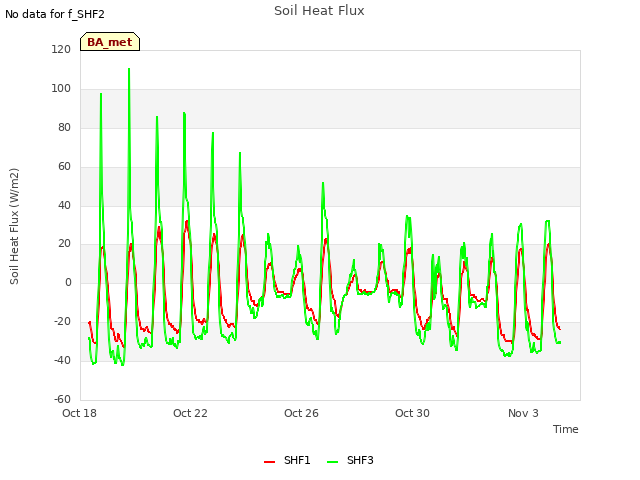640x480 pixels.
Task: Click the red SHF1 legend color marker
Action: pos(269,462)
